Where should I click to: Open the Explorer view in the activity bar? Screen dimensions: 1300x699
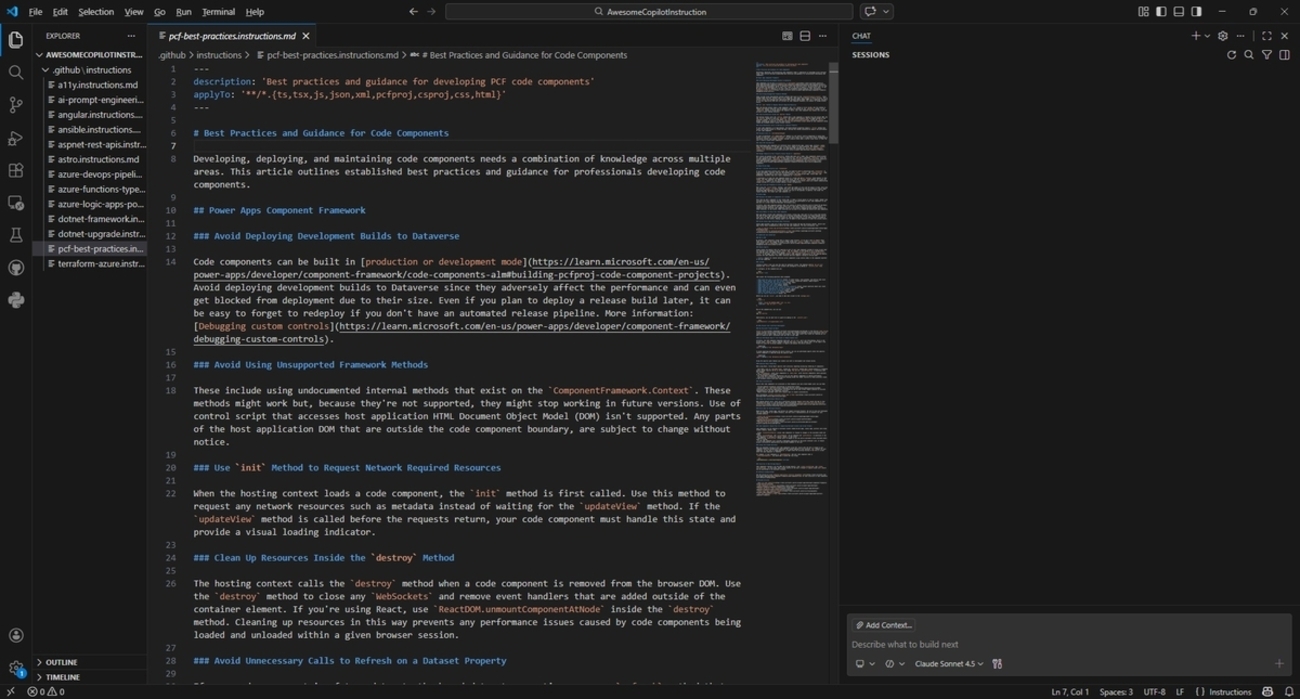tap(16, 39)
